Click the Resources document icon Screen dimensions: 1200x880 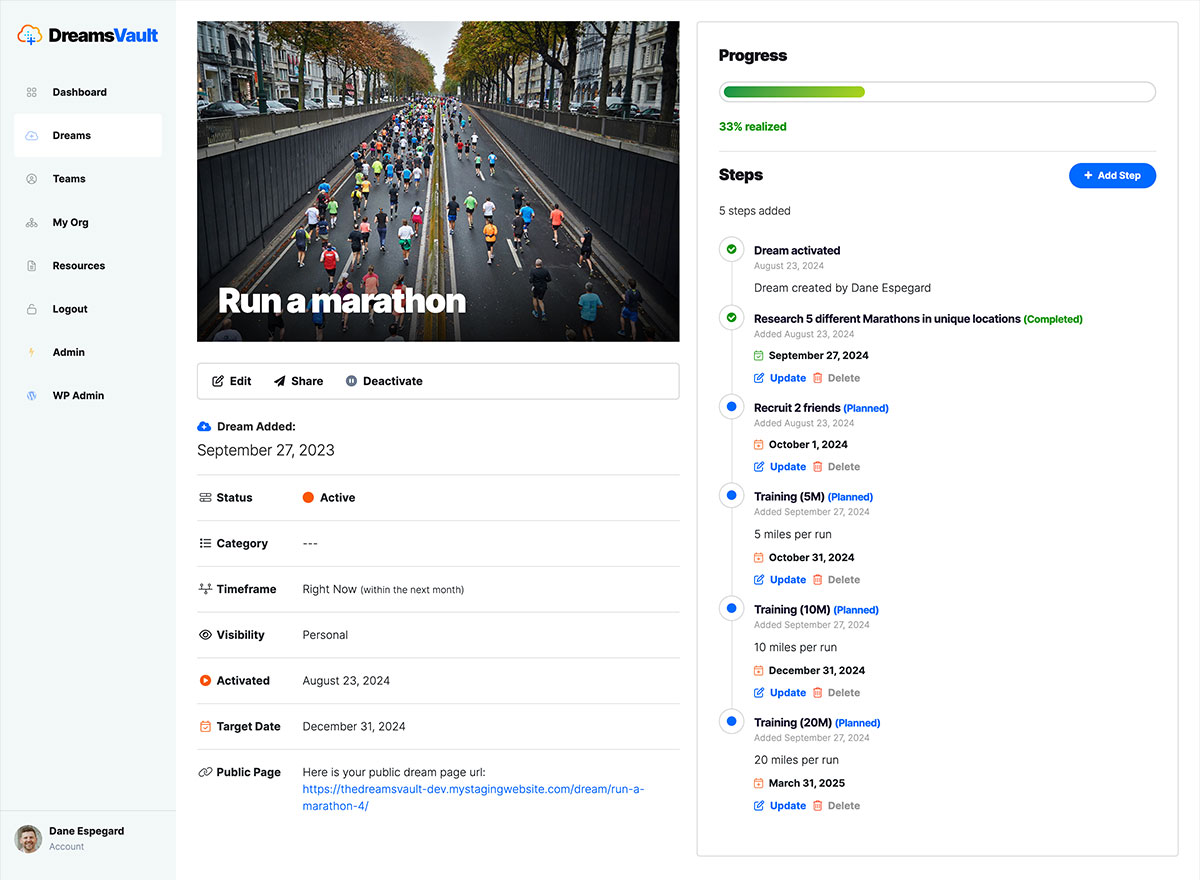point(31,266)
